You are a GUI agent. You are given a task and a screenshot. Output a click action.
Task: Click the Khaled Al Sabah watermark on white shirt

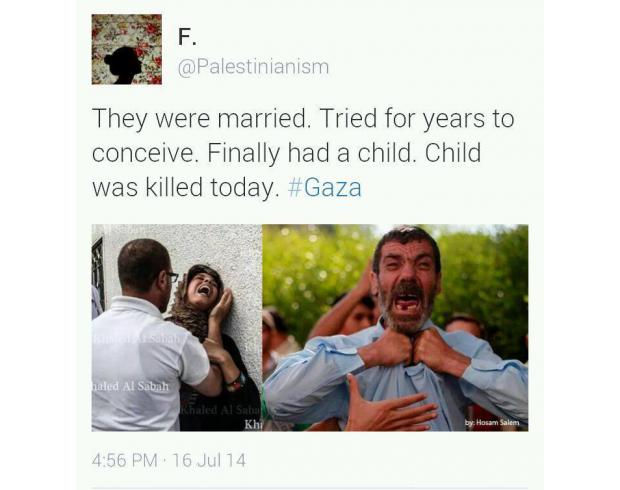[130, 386]
